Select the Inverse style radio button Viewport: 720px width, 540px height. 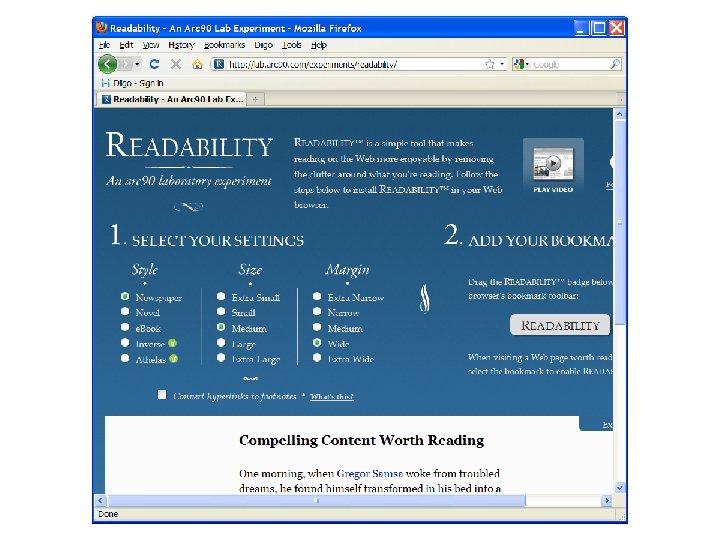tap(125, 343)
